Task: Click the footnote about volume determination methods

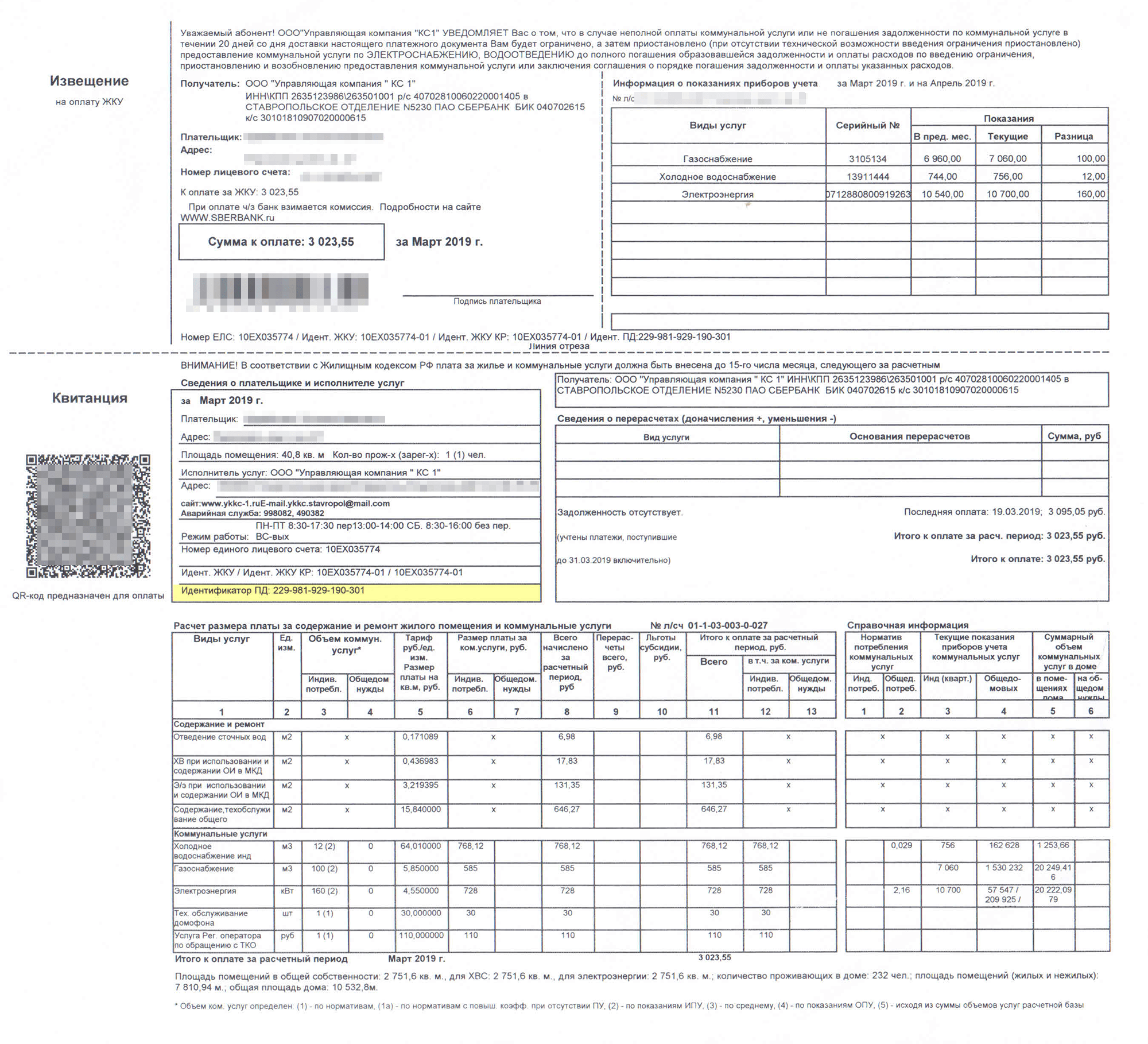Action: tap(629, 1006)
